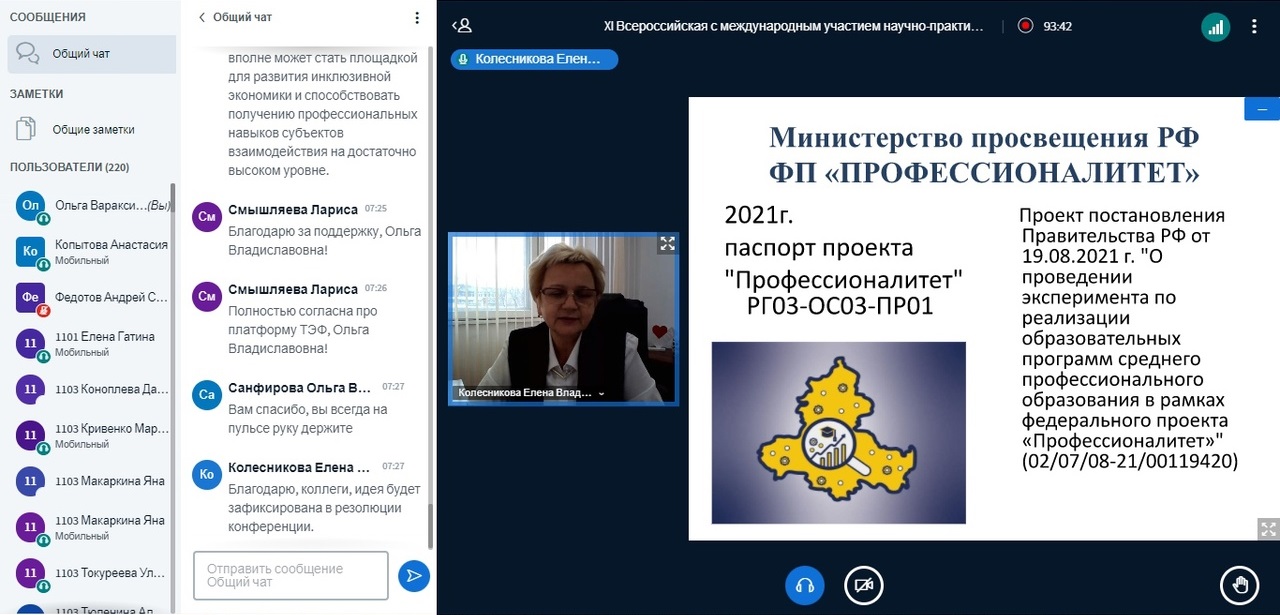
Task: Expand Колесникова Елена webcam name dropdown
Action: tap(601, 394)
